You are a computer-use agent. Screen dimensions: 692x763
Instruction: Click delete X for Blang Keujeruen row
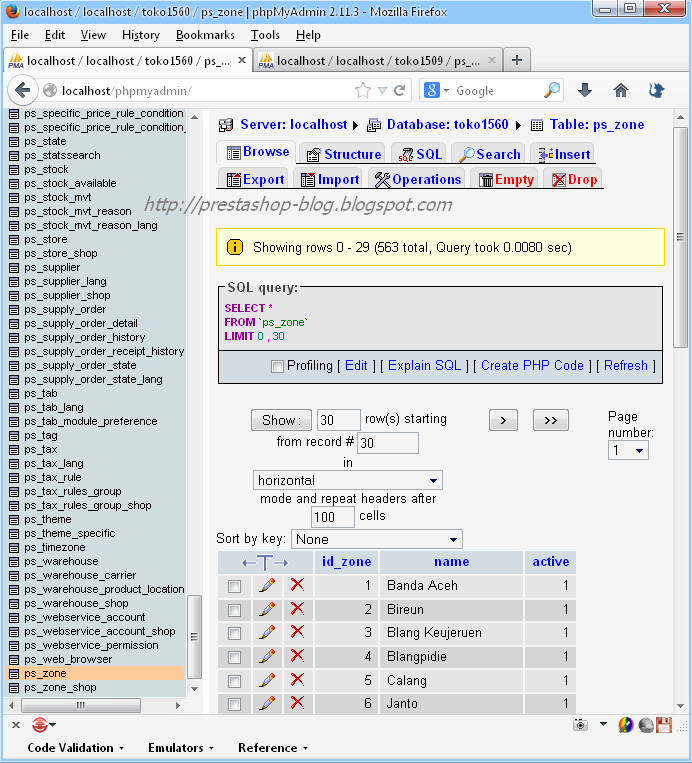click(297, 632)
